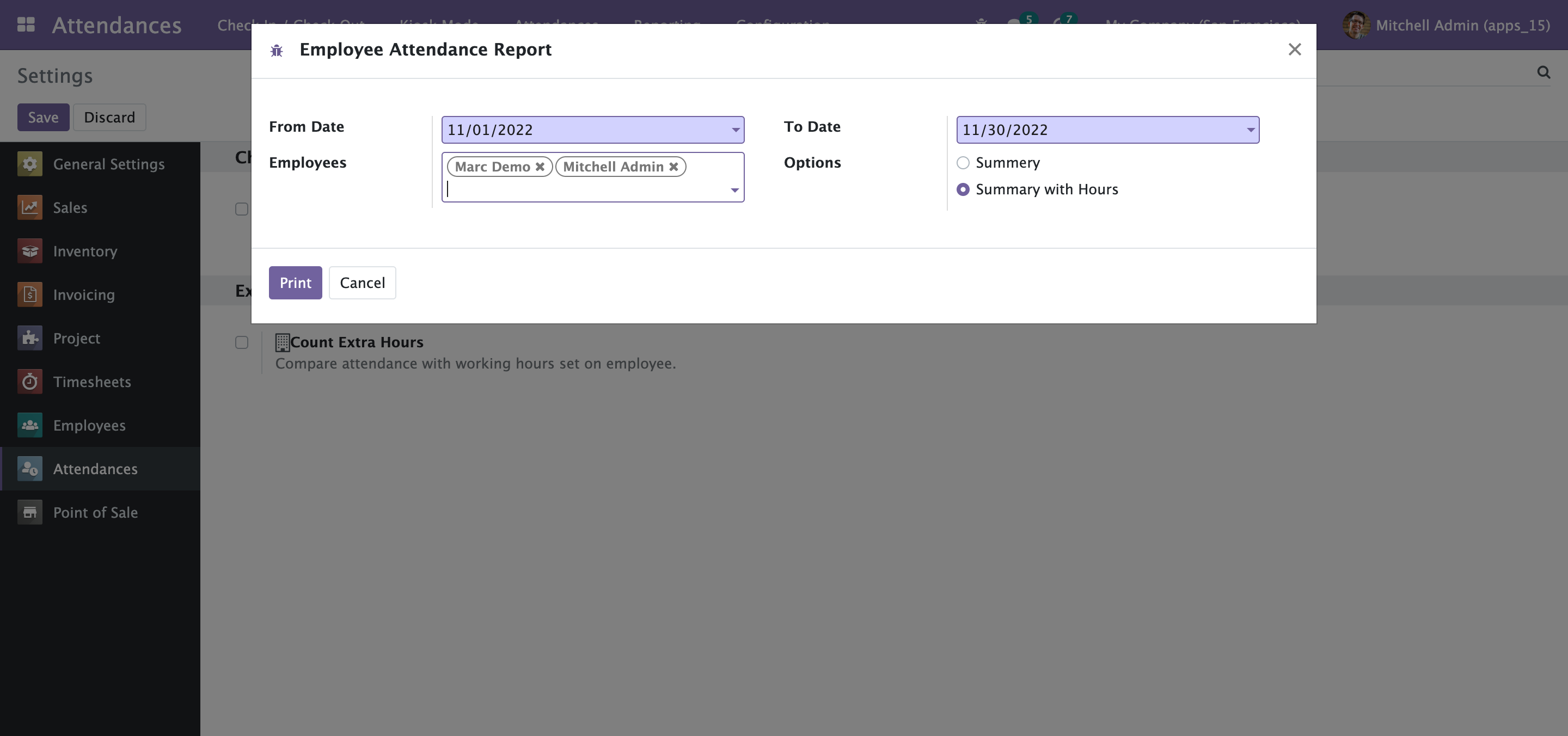This screenshot has width=1568, height=736.
Task: Select the Summery radio option
Action: click(x=963, y=163)
